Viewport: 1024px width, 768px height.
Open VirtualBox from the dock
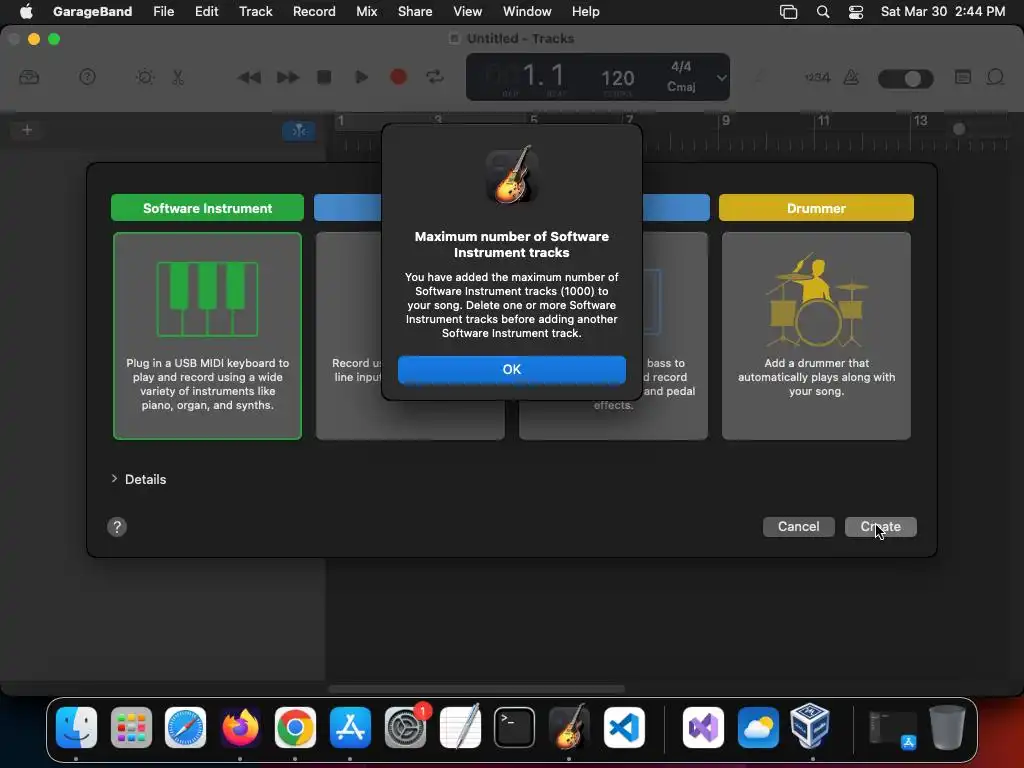(x=810, y=727)
